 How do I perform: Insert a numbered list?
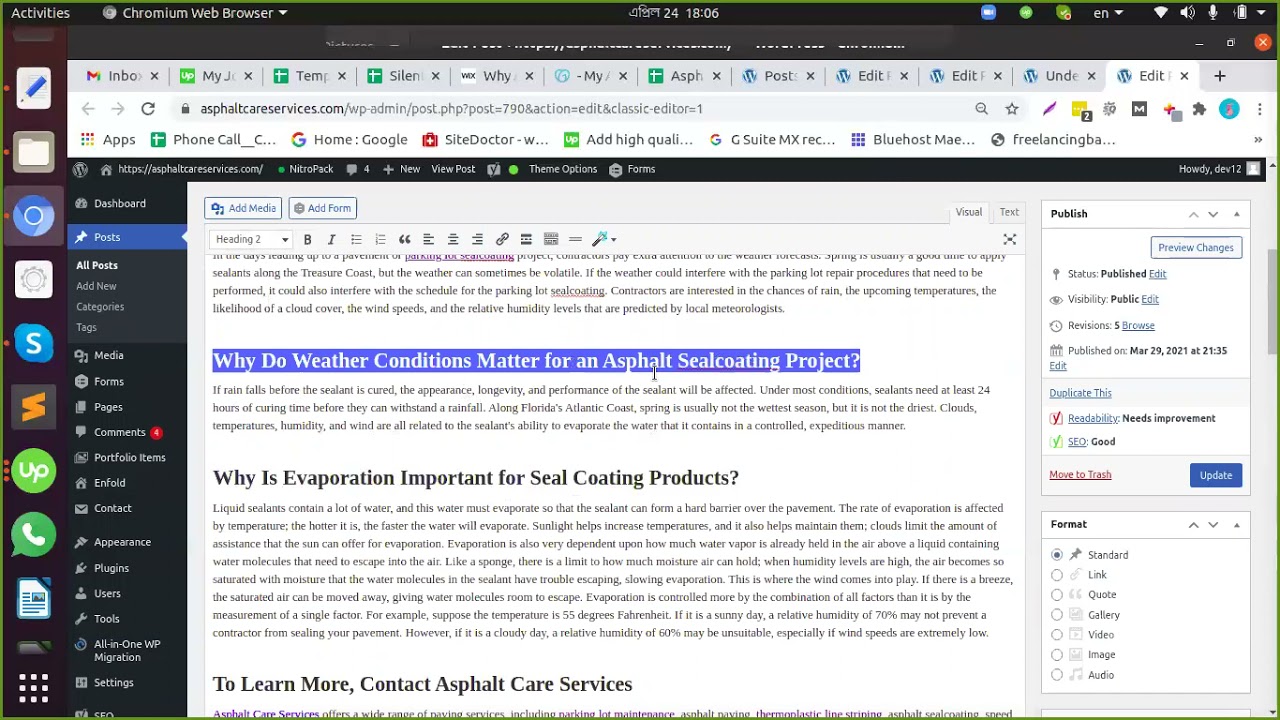pos(380,239)
